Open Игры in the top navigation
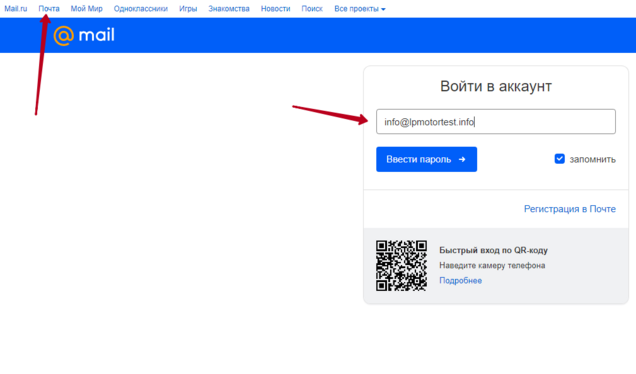 tap(188, 9)
